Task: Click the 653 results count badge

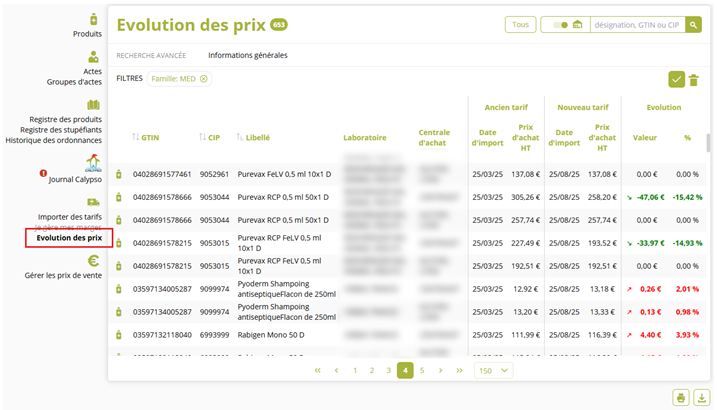Action: point(278,24)
